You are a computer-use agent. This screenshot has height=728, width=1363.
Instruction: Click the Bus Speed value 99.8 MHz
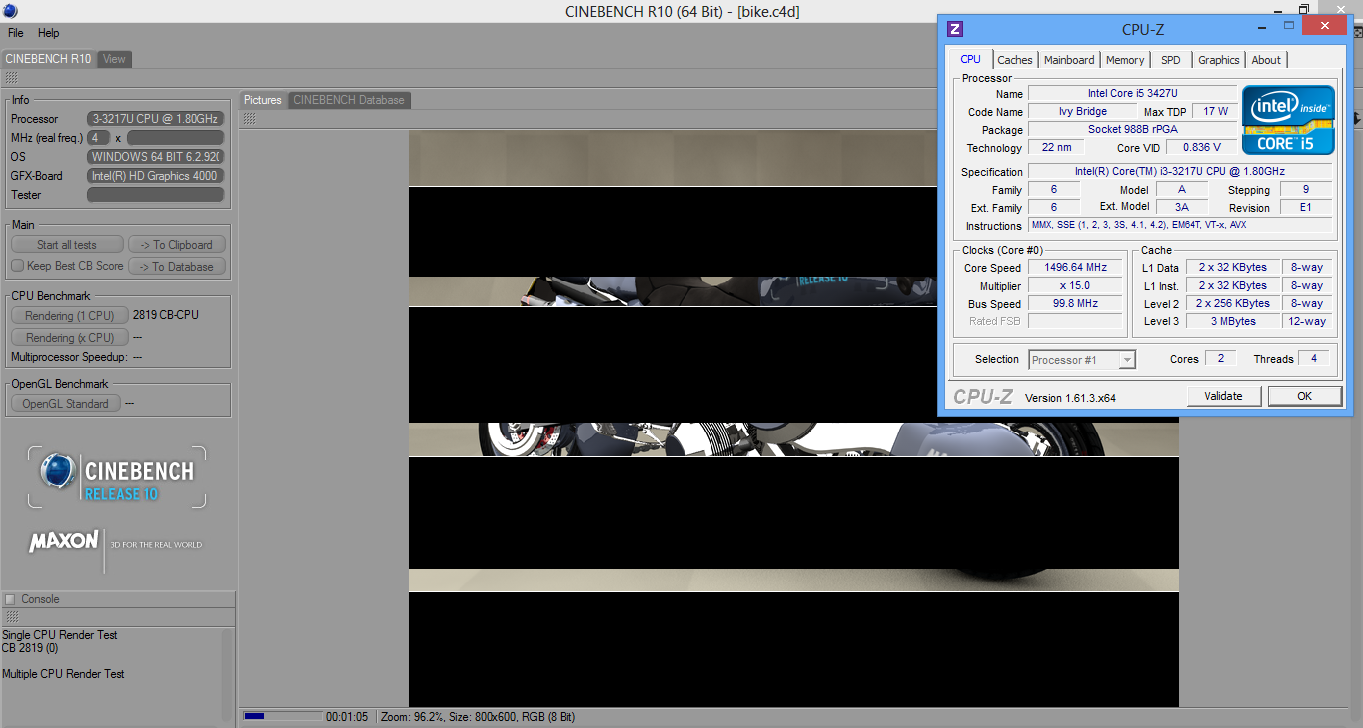[1075, 304]
